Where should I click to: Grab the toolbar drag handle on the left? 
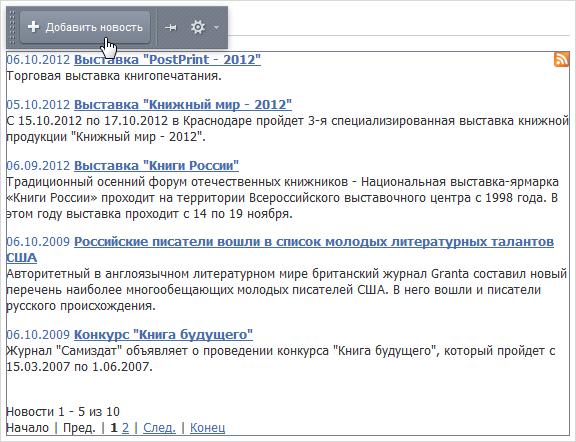point(12,27)
